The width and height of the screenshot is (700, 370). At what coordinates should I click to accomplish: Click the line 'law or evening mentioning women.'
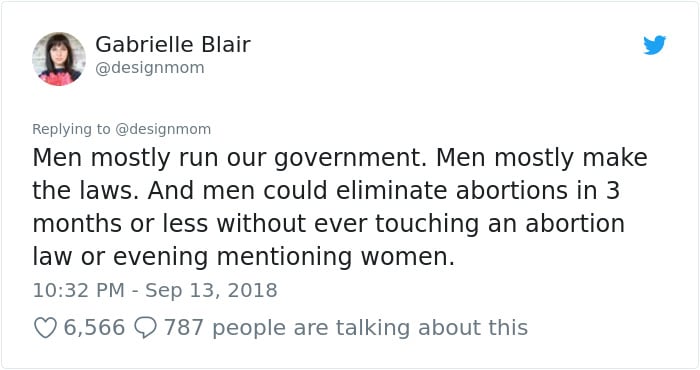click(x=243, y=257)
